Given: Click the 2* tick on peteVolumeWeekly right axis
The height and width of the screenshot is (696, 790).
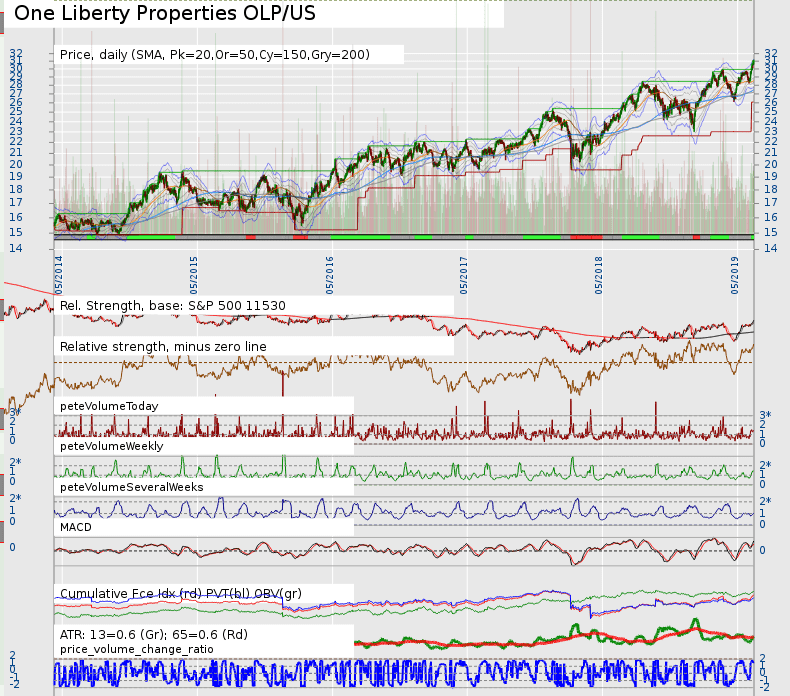Looking at the screenshot, I should coord(765,465).
